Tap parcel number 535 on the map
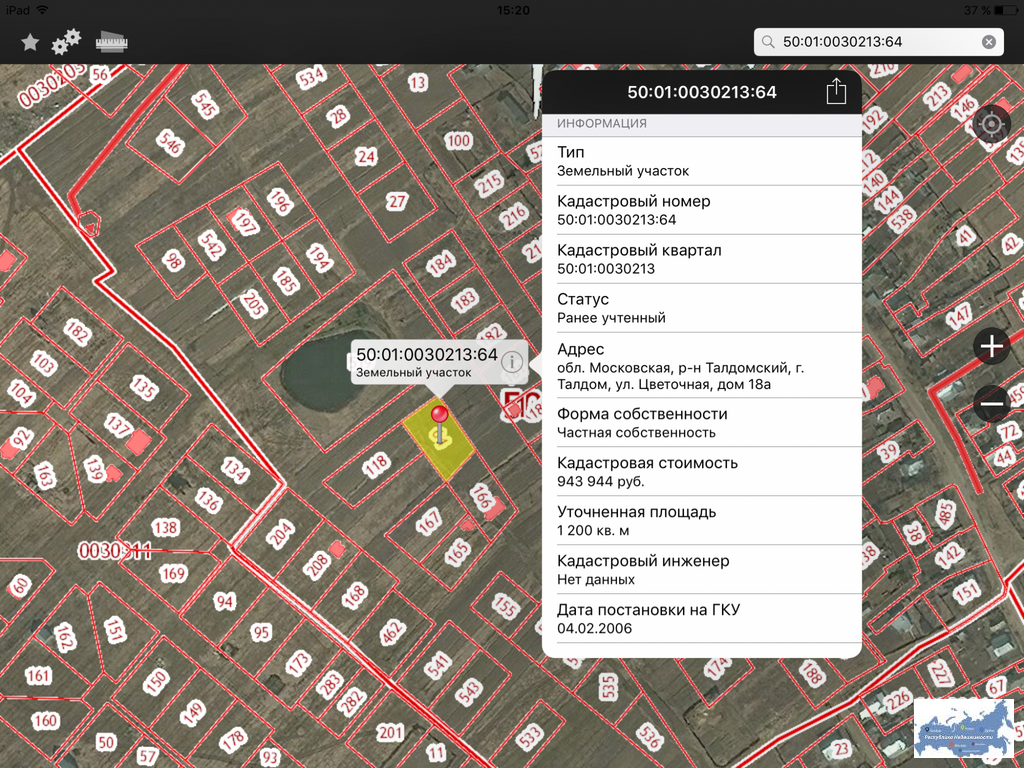1024x768 pixels. pyautogui.click(x=608, y=688)
